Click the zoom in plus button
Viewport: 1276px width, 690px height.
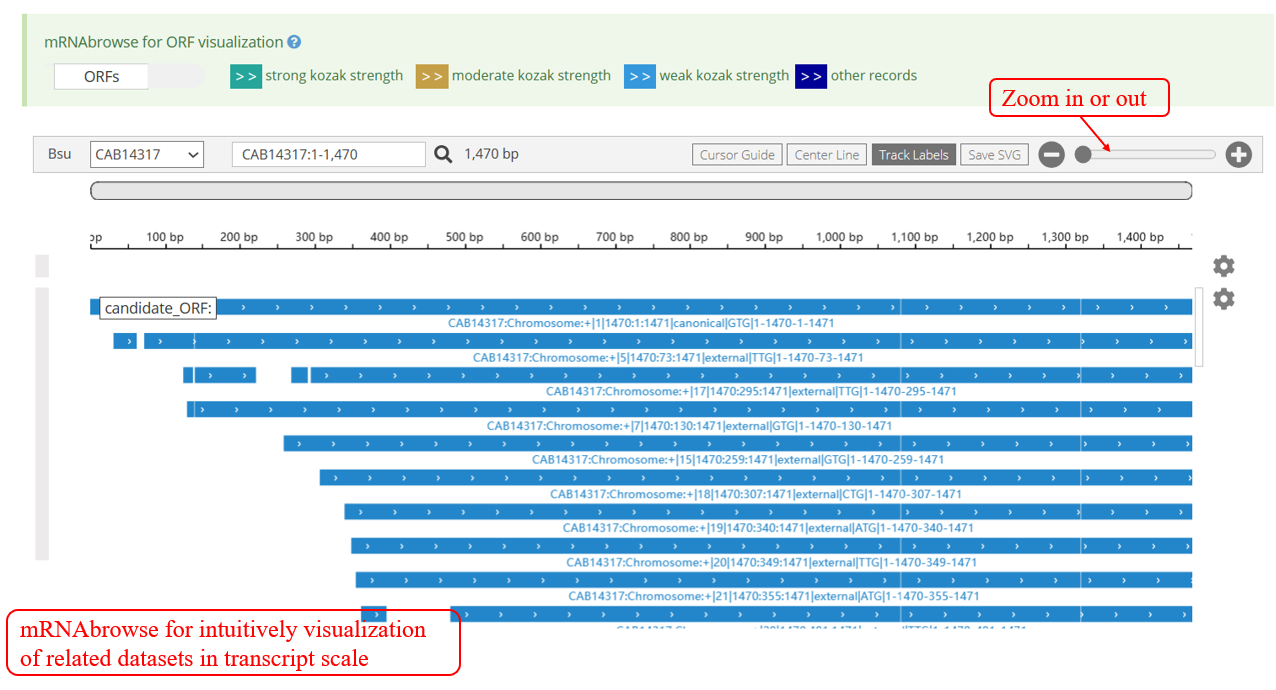point(1238,155)
